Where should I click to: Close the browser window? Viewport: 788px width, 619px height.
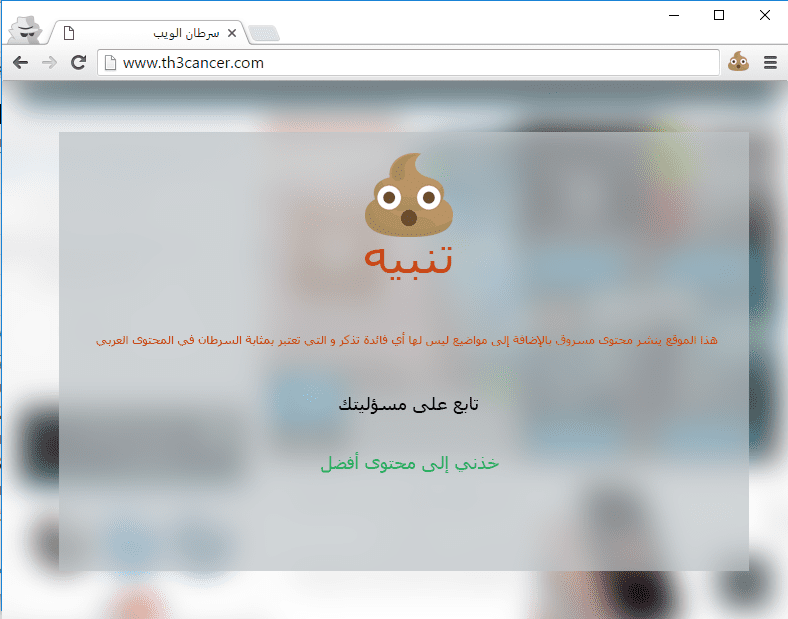coord(765,16)
